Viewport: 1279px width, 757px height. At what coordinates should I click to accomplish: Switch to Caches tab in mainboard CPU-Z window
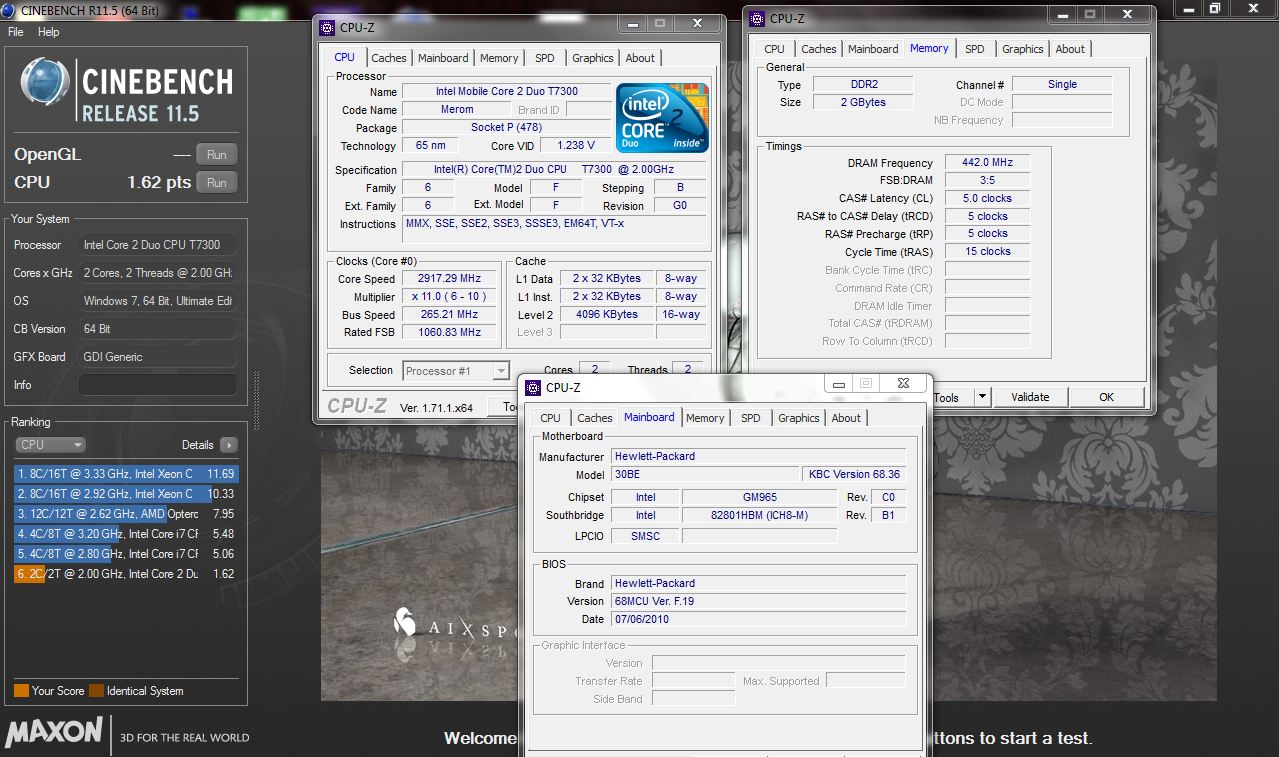pyautogui.click(x=595, y=418)
